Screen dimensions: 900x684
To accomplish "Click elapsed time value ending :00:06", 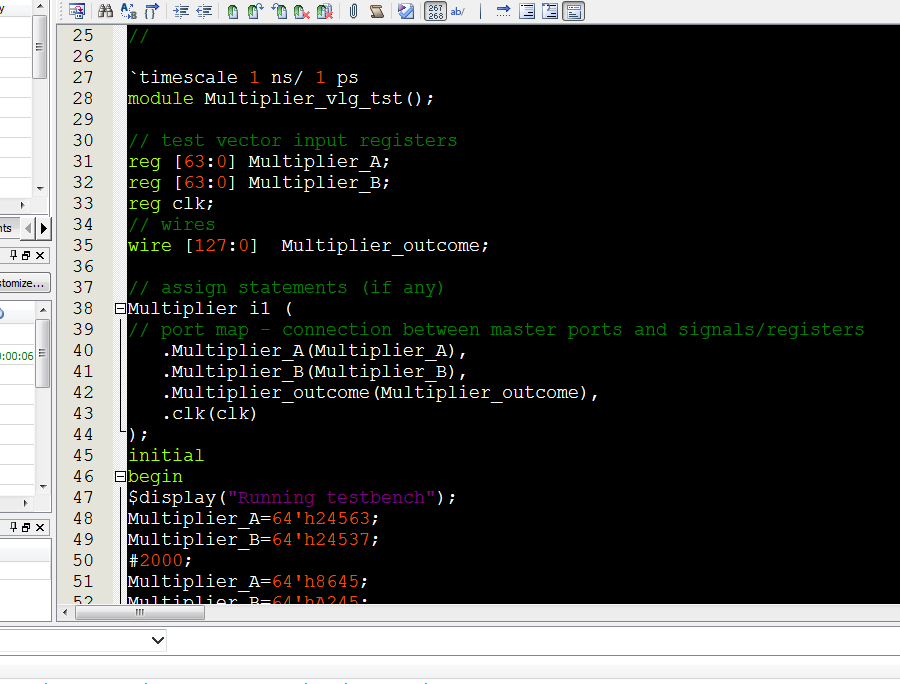I will (17, 356).
